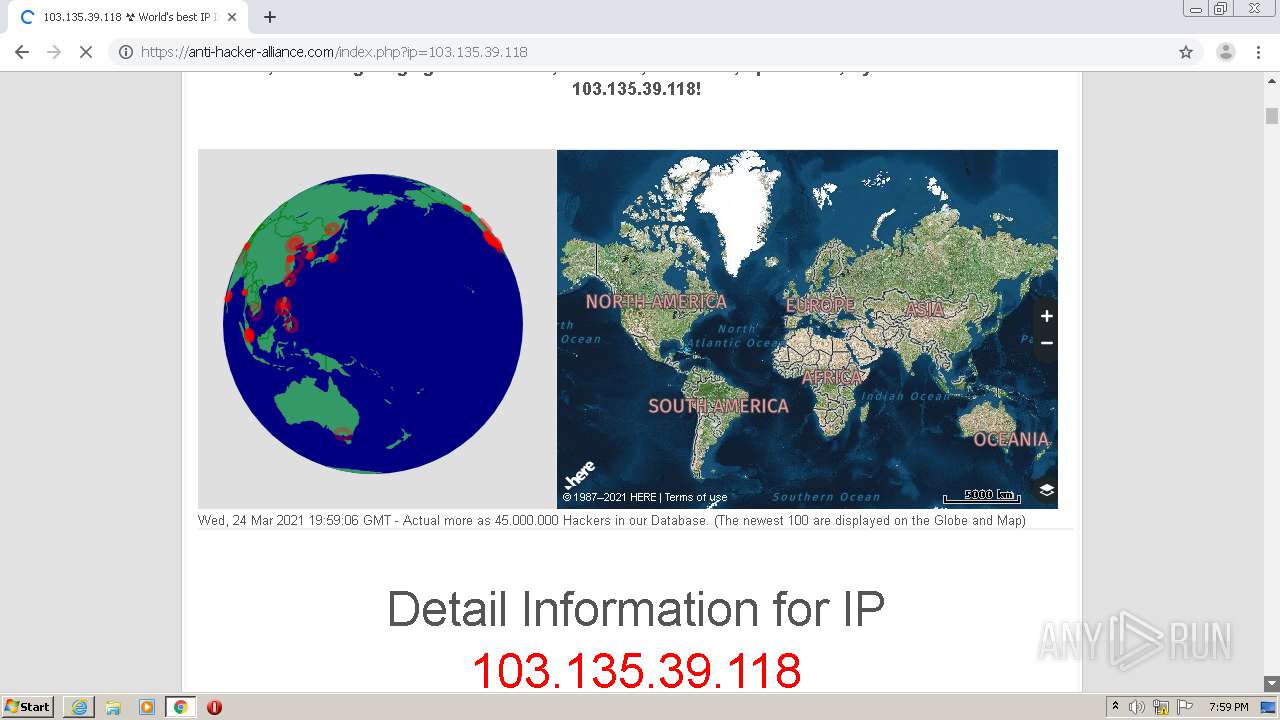Open the volume control in tray
This screenshot has width=1280, height=720.
(1136, 707)
